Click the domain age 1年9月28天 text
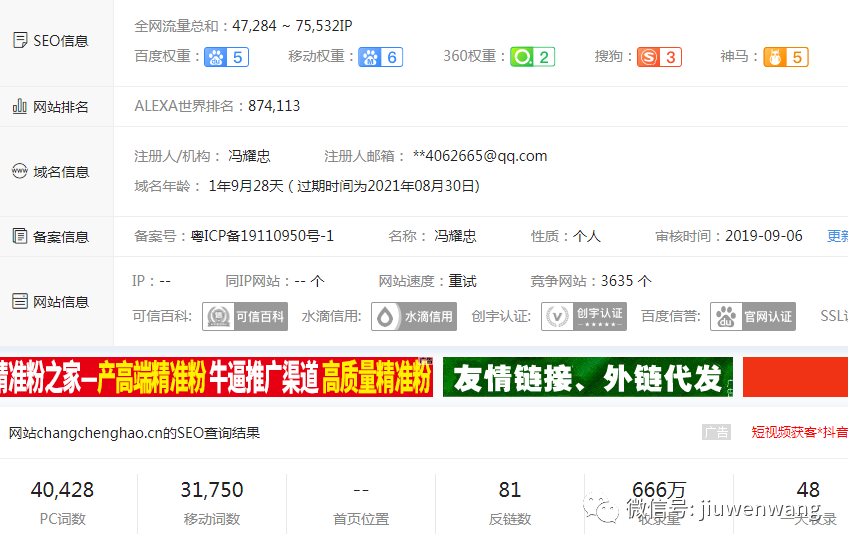 [x=246, y=186]
